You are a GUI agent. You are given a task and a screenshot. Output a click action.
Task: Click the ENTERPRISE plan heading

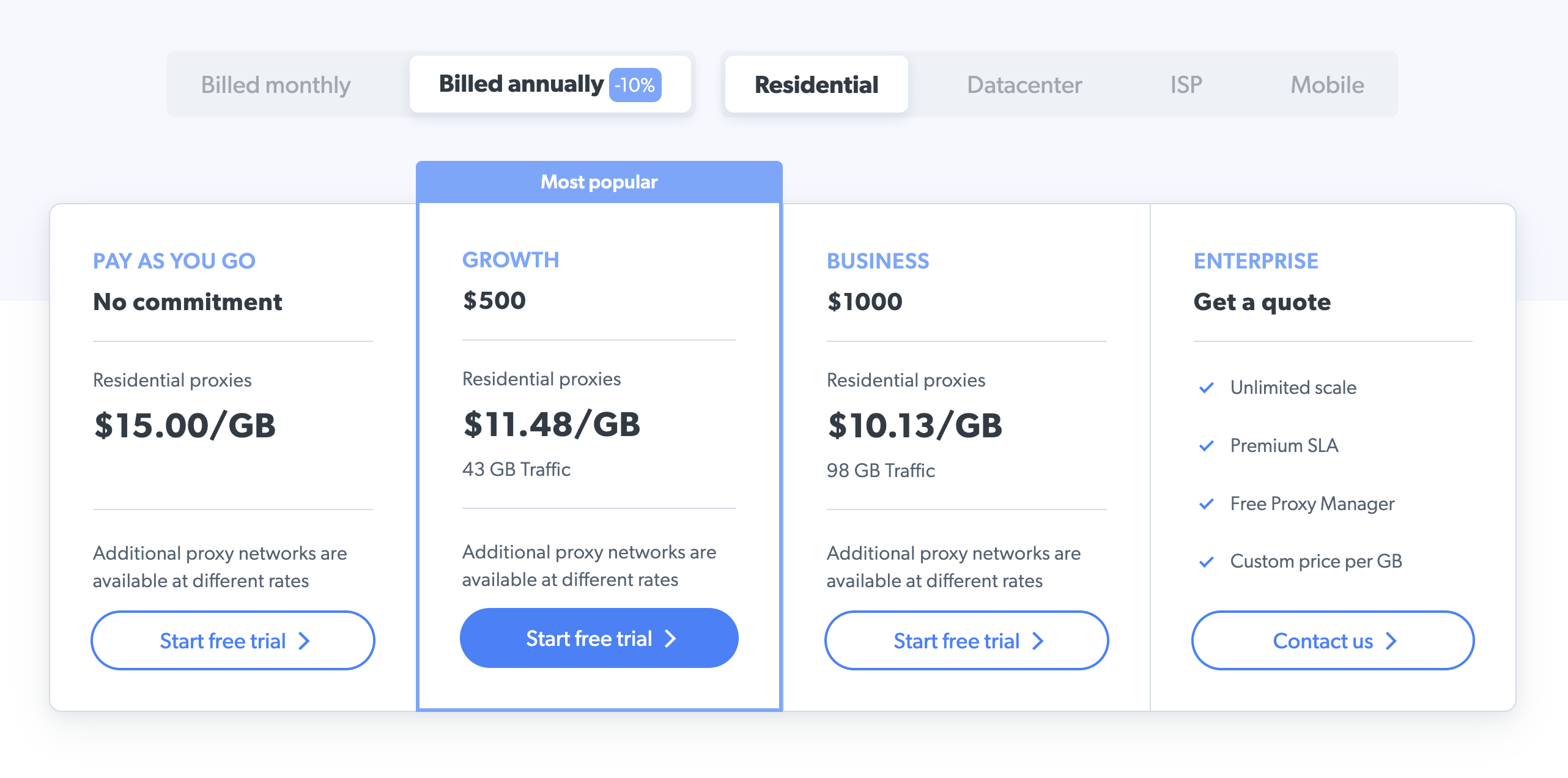[1256, 261]
